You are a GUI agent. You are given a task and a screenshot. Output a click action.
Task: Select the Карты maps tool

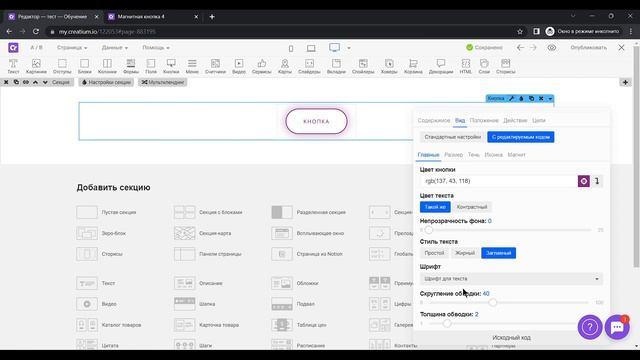pyautogui.click(x=284, y=66)
